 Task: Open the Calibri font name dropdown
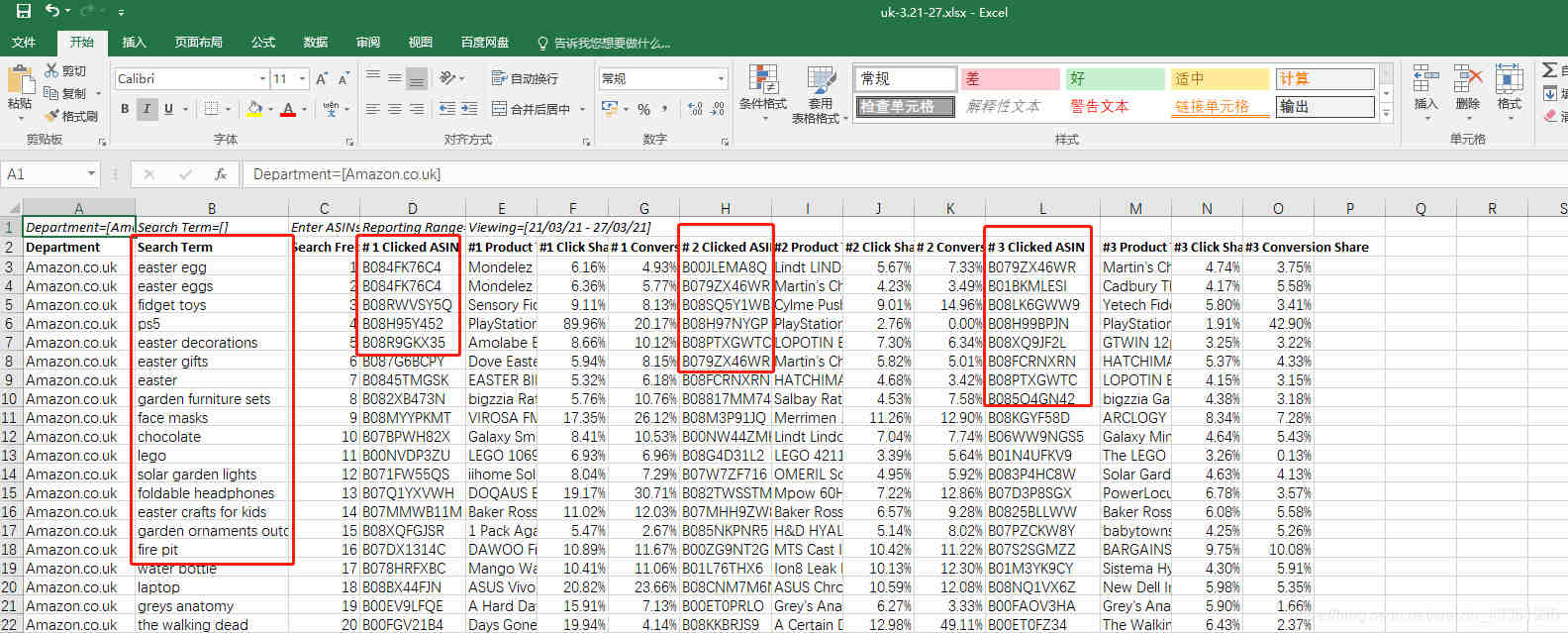[262, 79]
